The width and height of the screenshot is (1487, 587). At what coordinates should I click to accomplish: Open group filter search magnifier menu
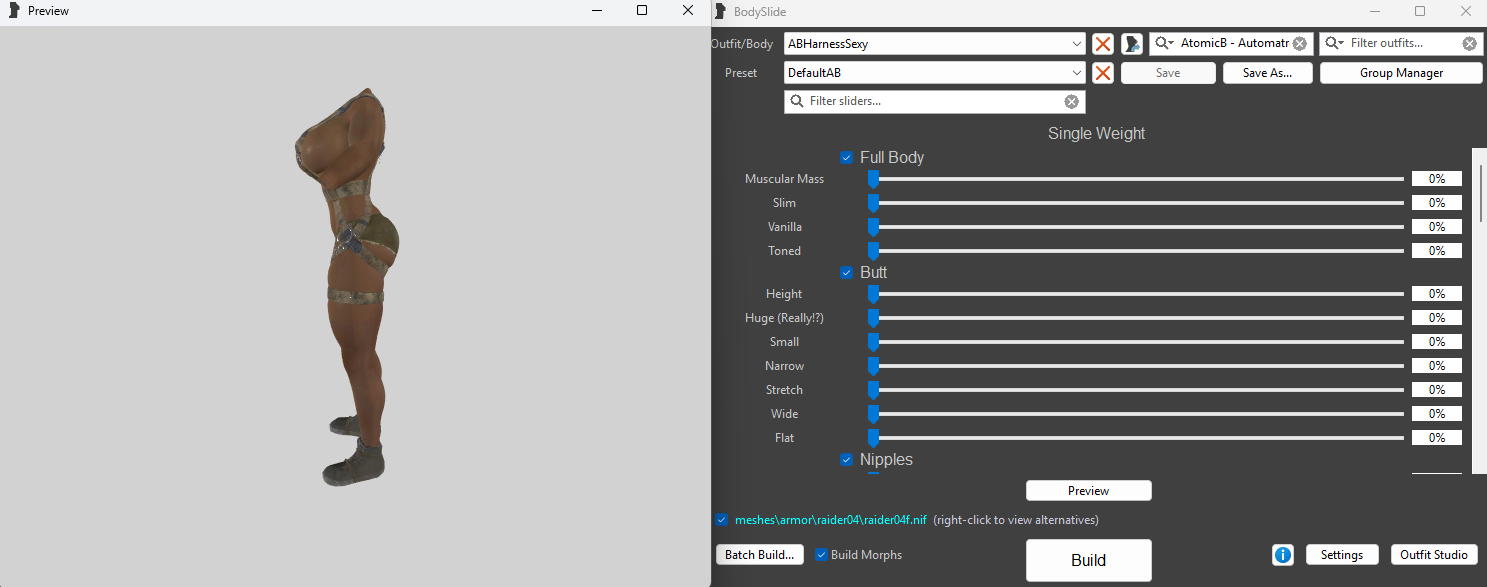[1164, 44]
